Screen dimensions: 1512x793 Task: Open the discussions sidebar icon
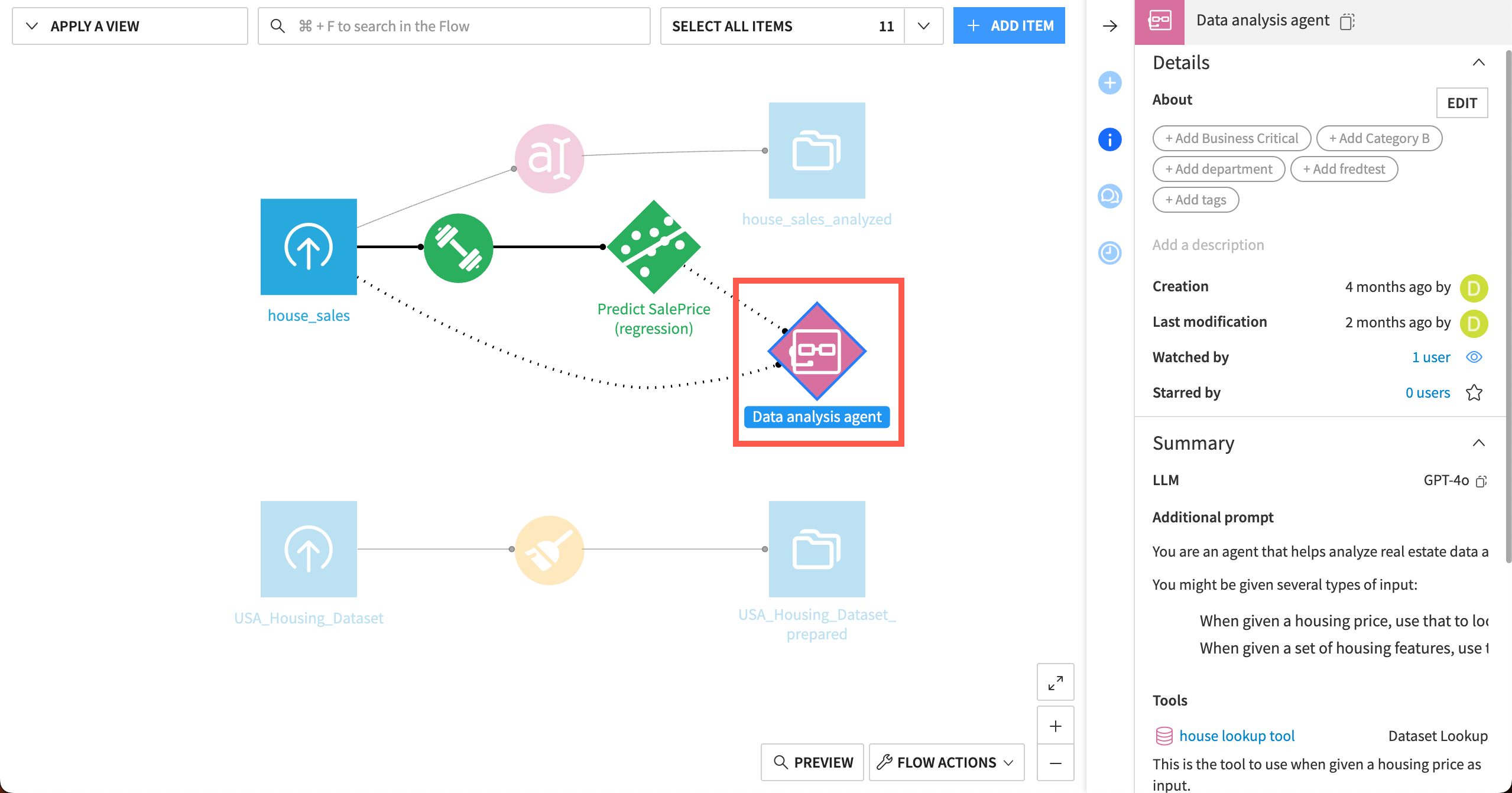[1110, 196]
